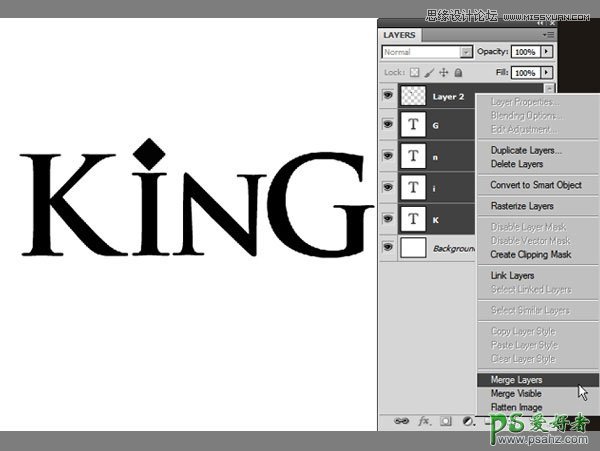Choose Merge Layers from context menu
Viewport: 600px width, 451px height.
click(516, 380)
